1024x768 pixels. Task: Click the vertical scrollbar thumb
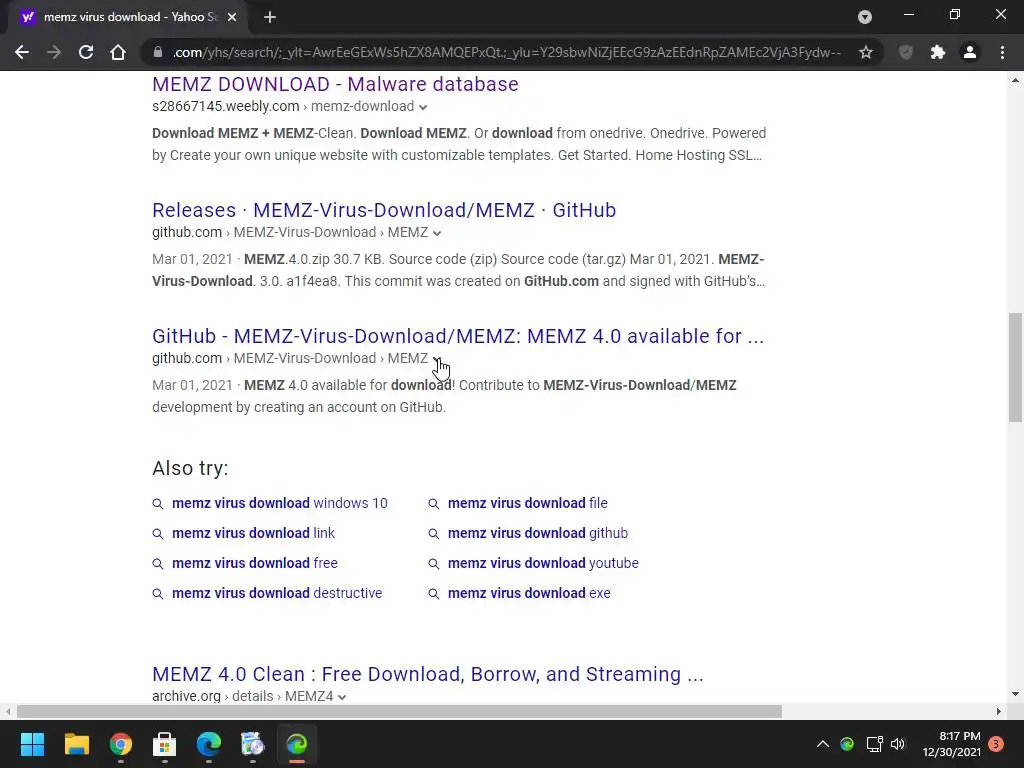click(x=1015, y=367)
